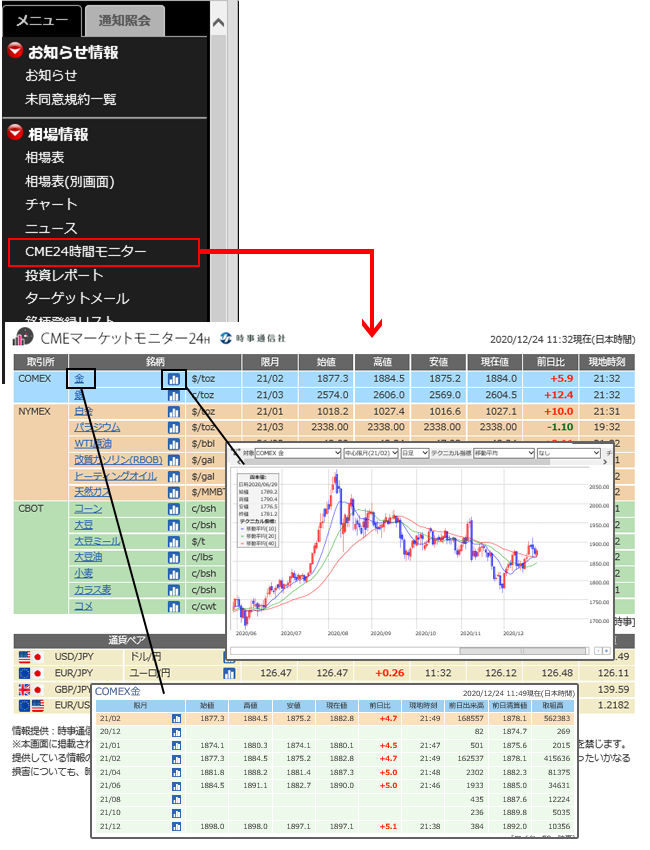Image resolution: width=650 pixels, height=850 pixels.
Task: Open the chart icon for 大豆ミール row
Action: (x=173, y=542)
